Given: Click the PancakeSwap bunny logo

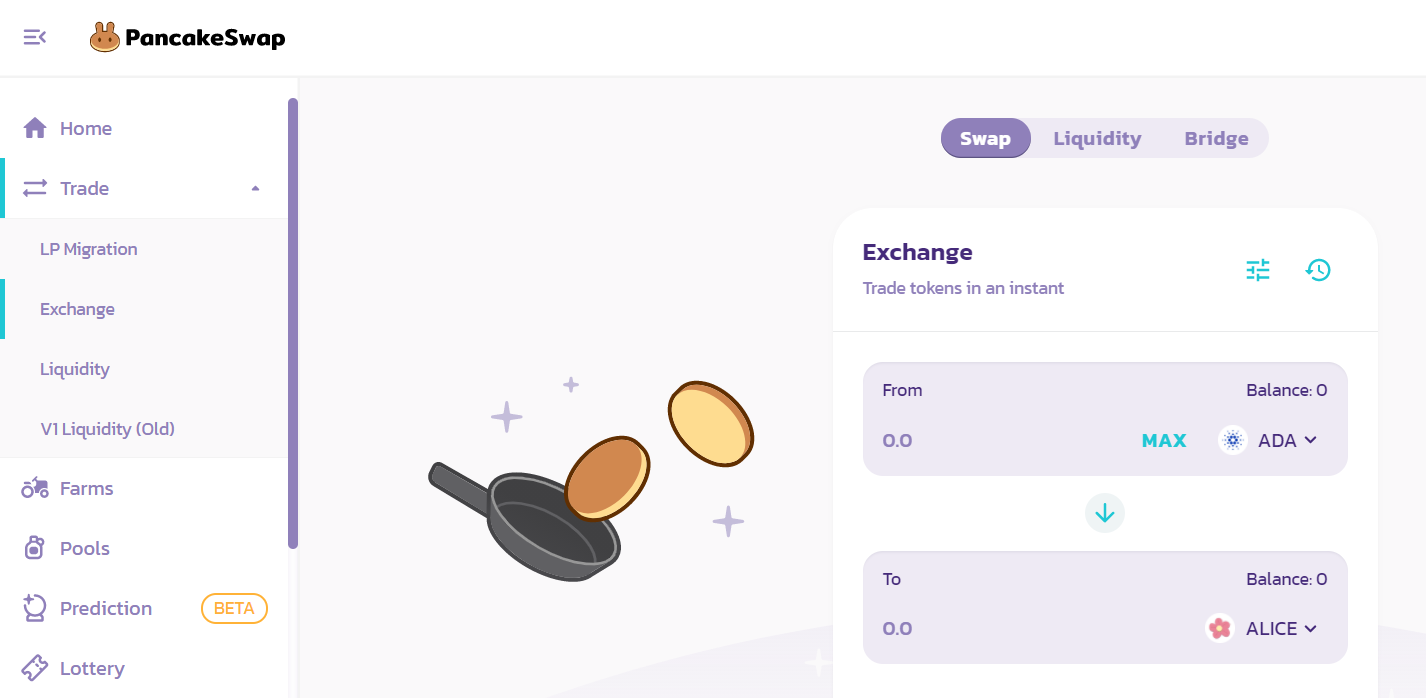Looking at the screenshot, I should [104, 38].
